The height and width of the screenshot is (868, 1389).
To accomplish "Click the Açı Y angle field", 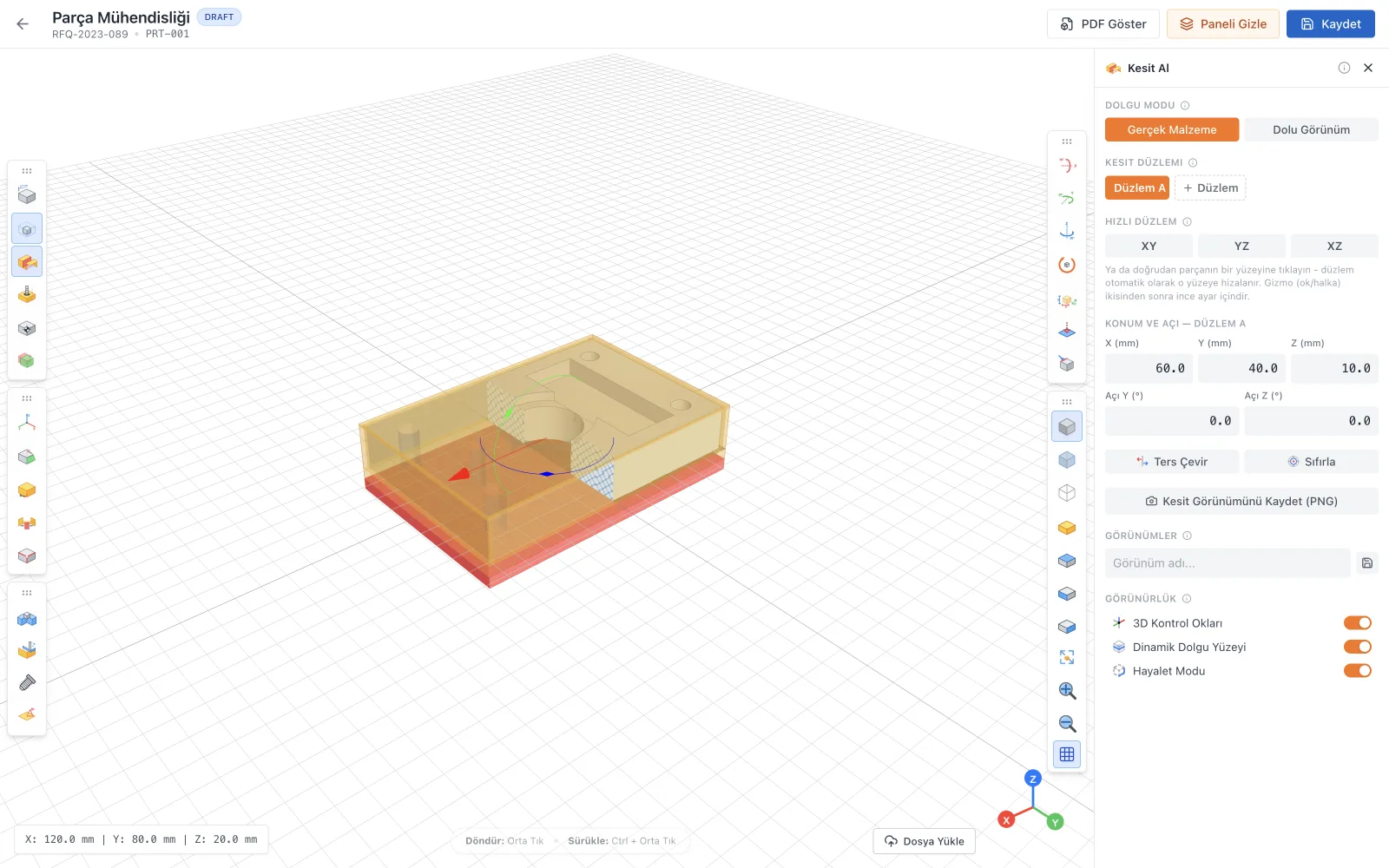I will click(1172, 421).
